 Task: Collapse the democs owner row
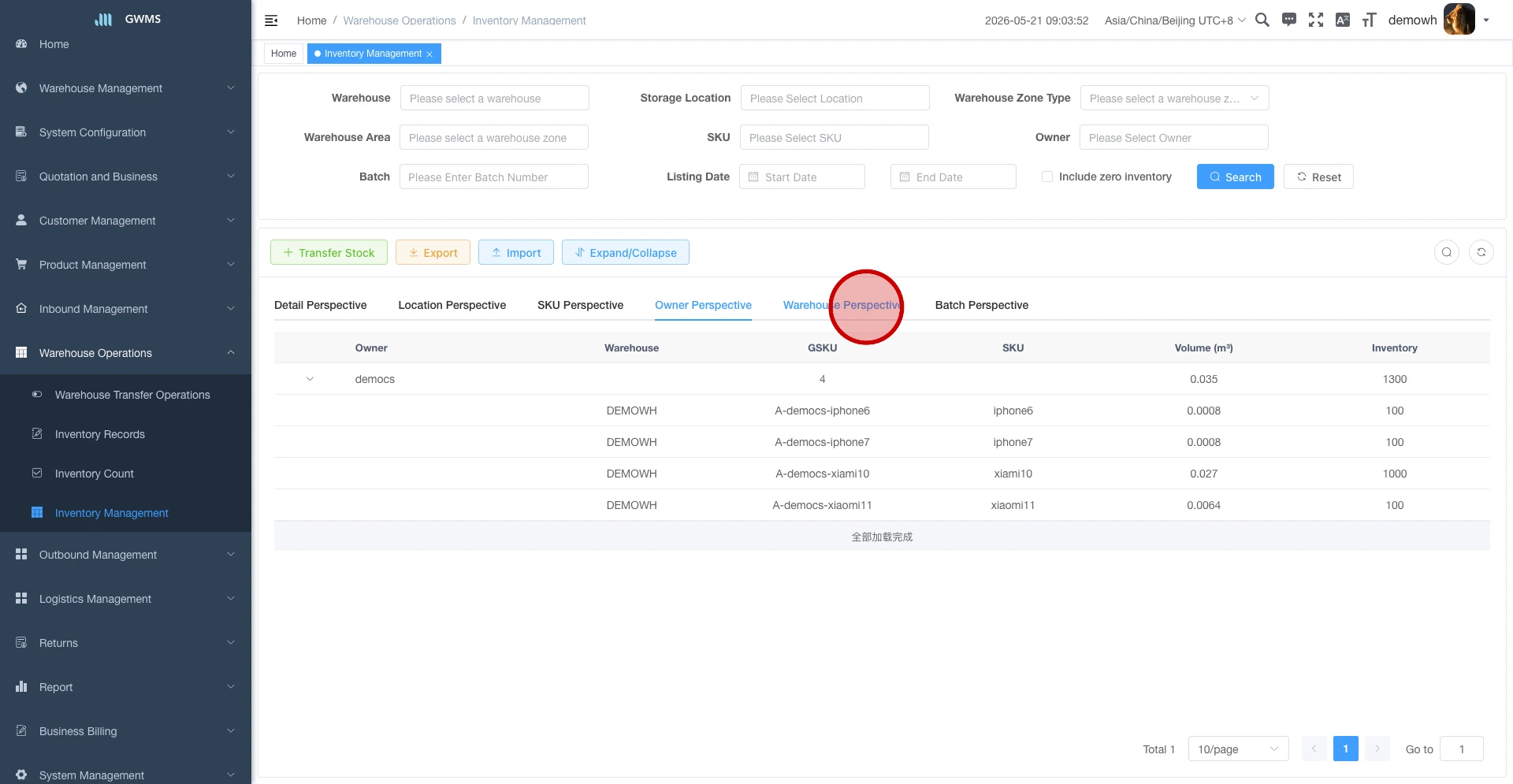pyautogui.click(x=310, y=379)
